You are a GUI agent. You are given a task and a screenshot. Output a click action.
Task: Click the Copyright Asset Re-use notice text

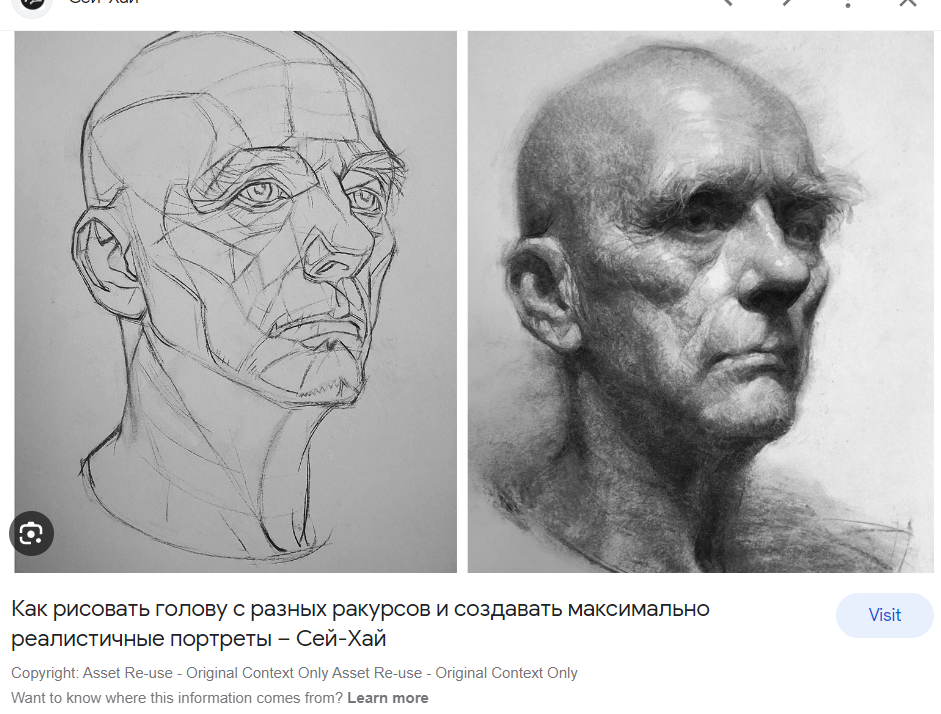click(x=294, y=673)
